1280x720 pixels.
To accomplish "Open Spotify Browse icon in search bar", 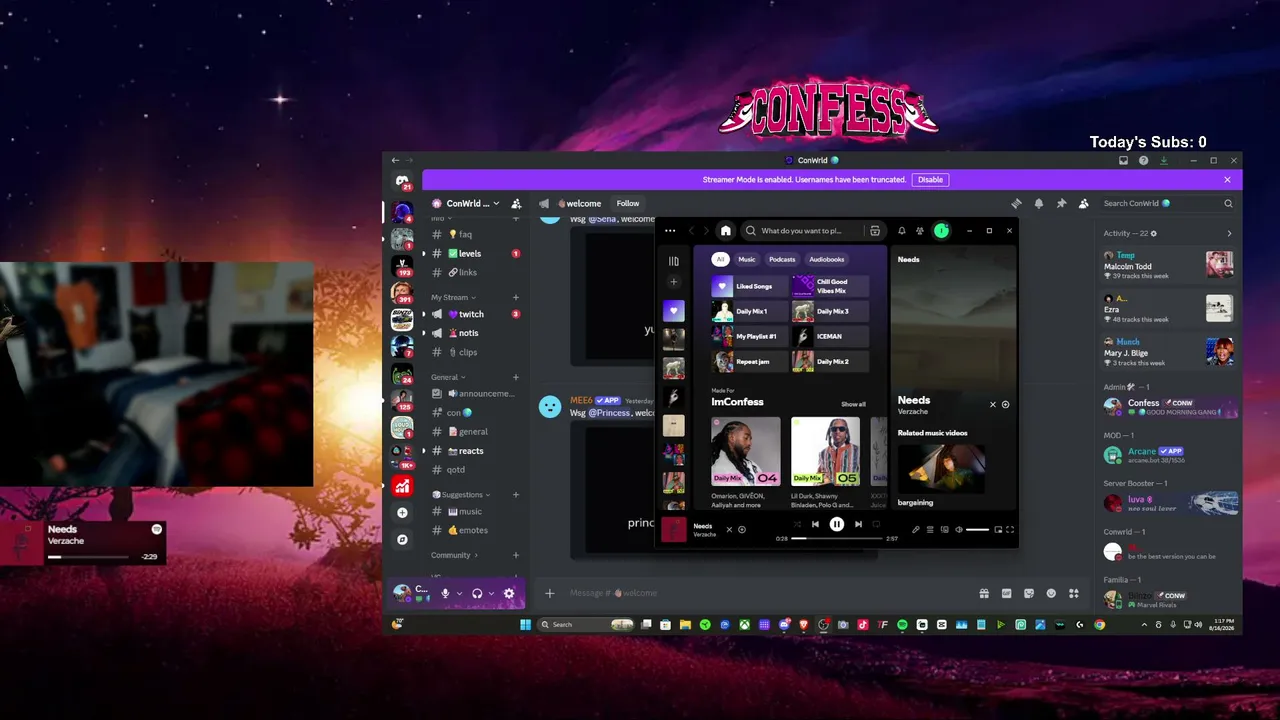I will pos(875,231).
